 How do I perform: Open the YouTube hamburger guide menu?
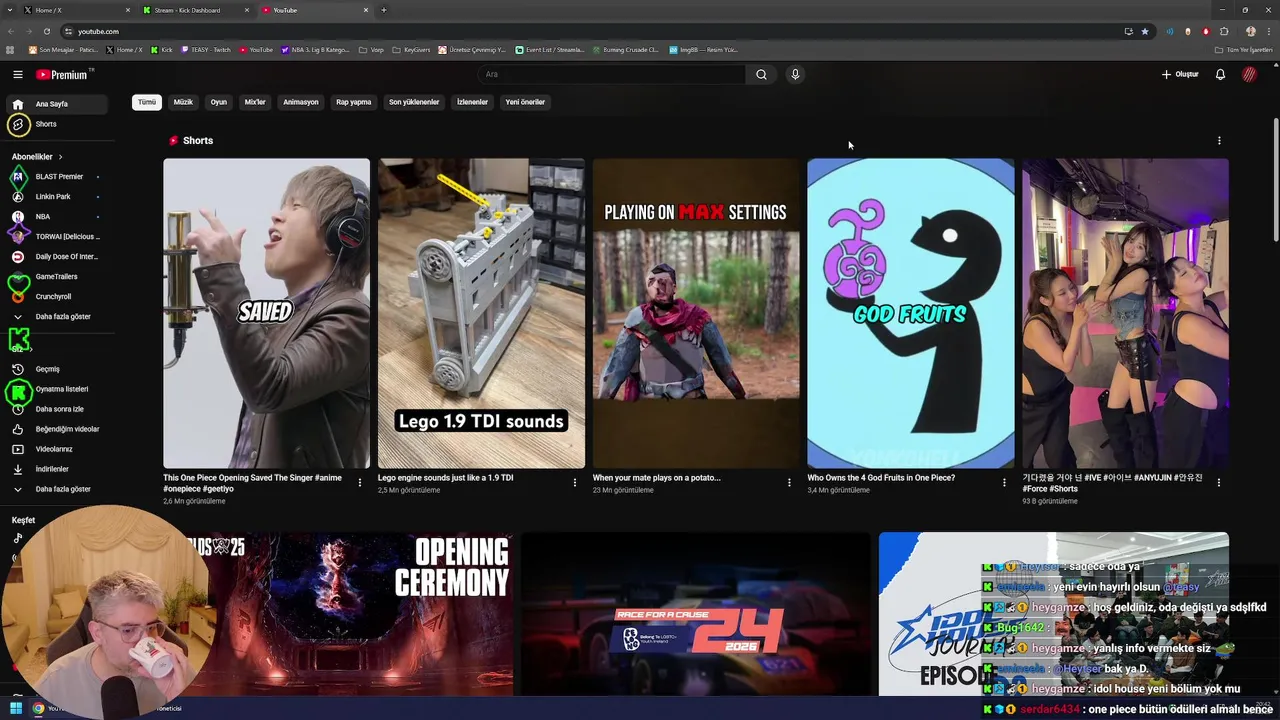(17, 74)
